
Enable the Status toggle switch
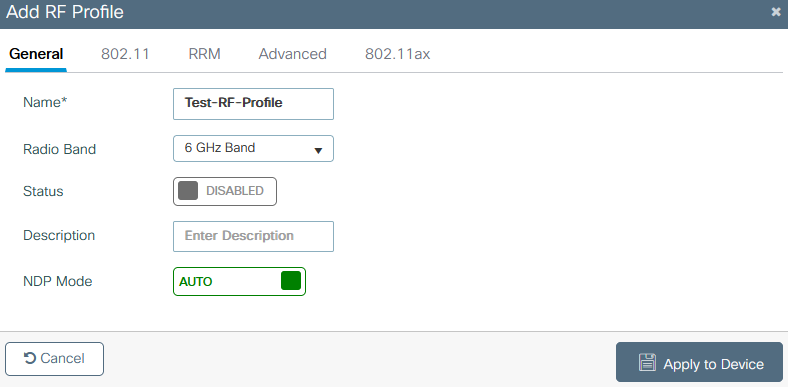(225, 191)
